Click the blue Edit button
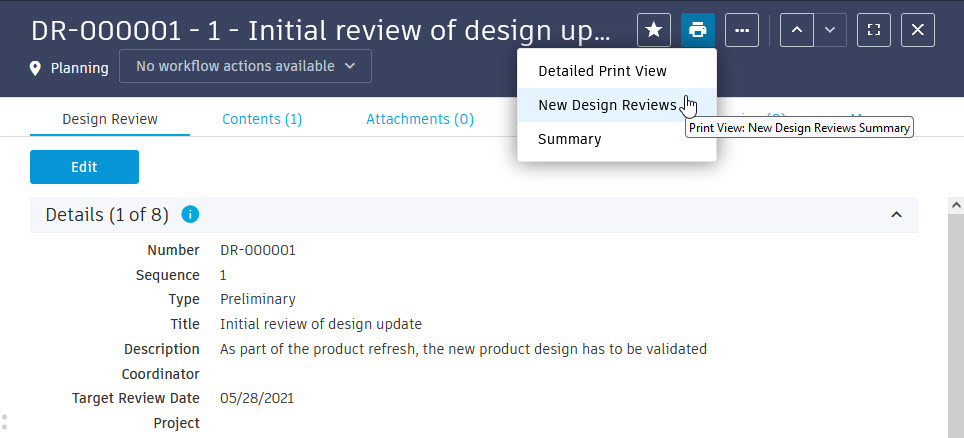The image size is (964, 438). point(84,167)
